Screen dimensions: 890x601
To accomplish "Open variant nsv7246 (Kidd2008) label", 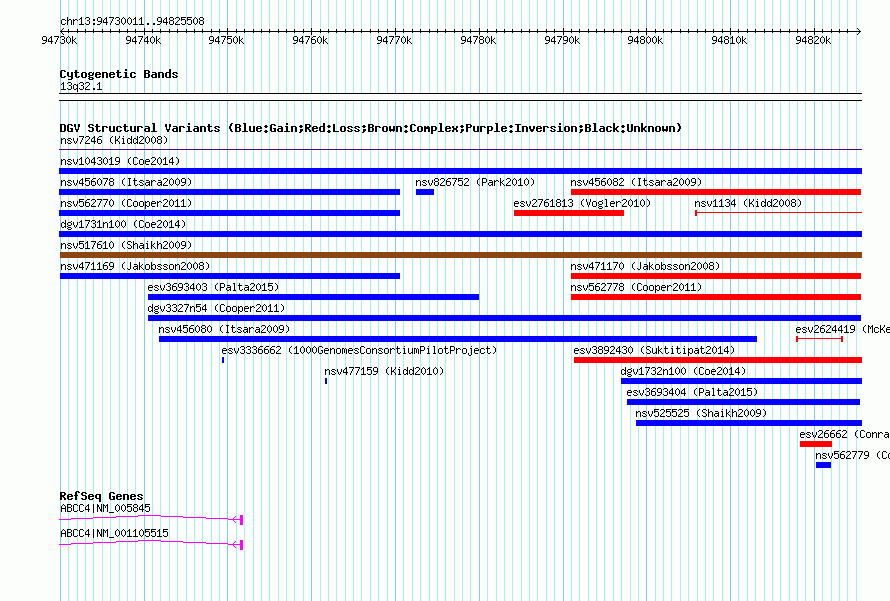I will (x=114, y=140).
